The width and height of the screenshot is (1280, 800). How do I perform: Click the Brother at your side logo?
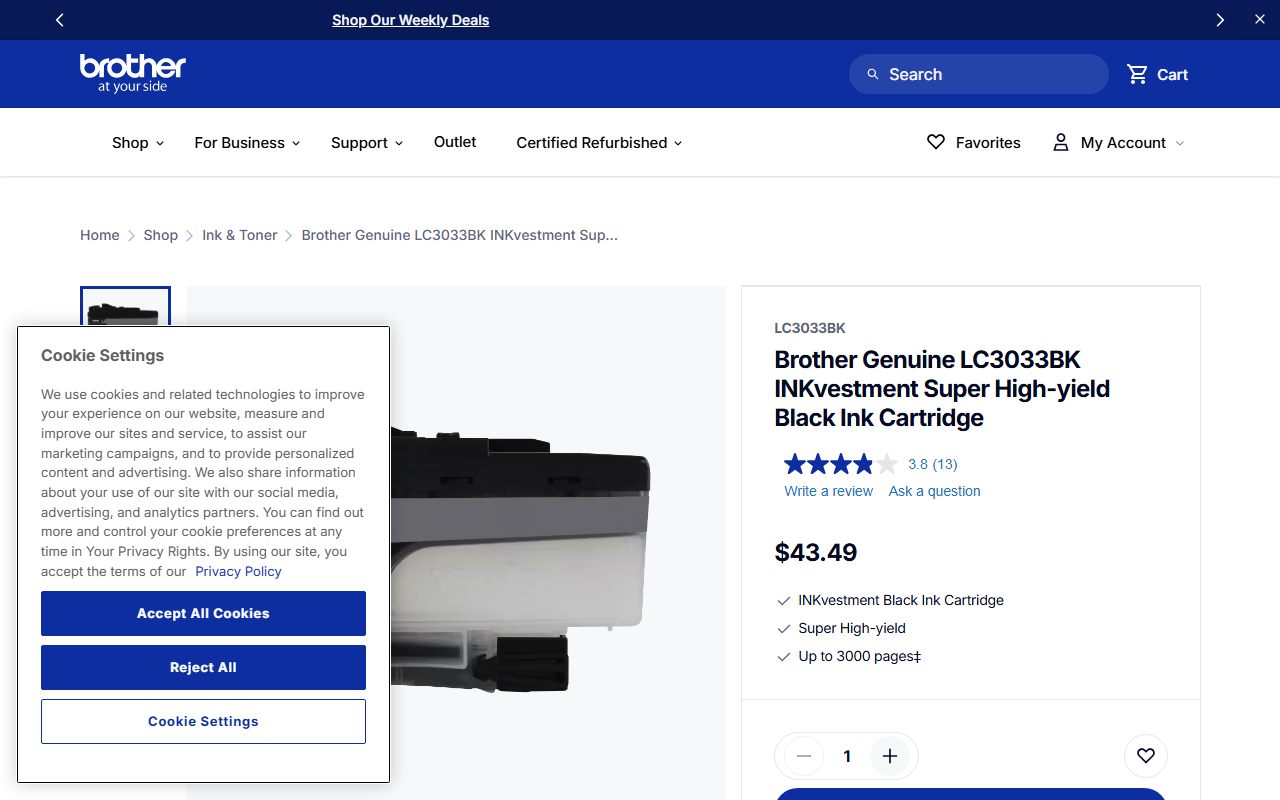(133, 73)
